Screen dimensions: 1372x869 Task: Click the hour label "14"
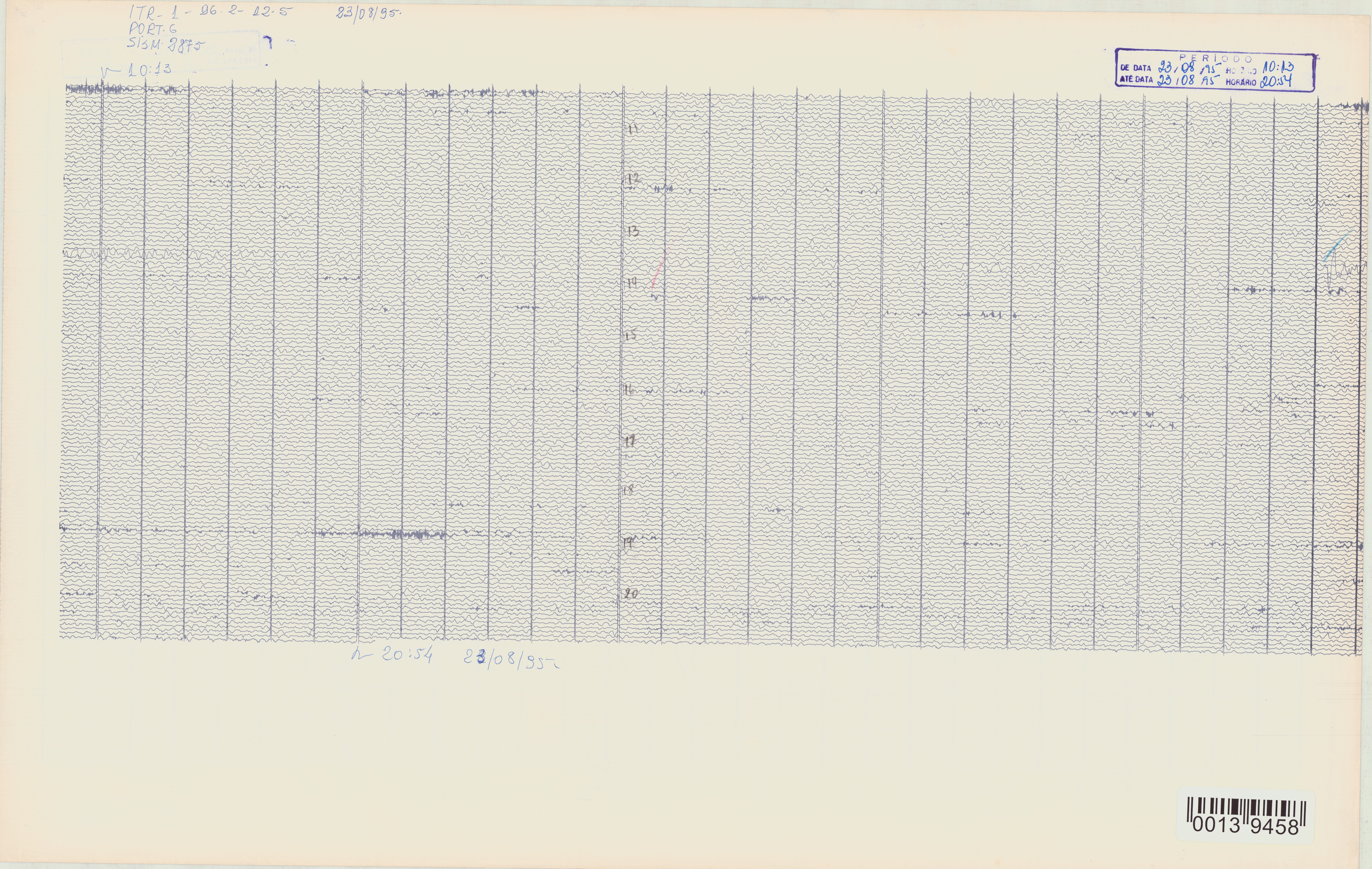tap(632, 283)
